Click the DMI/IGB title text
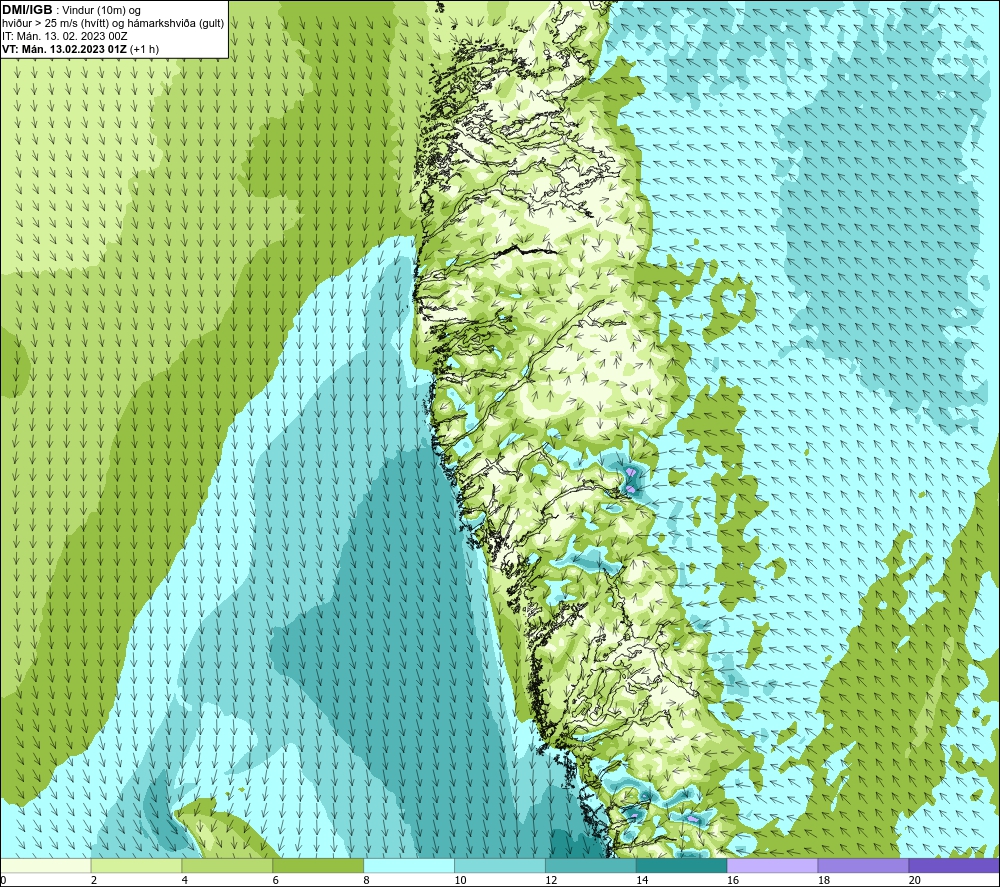Image resolution: width=1000 pixels, height=887 pixels. [27, 10]
